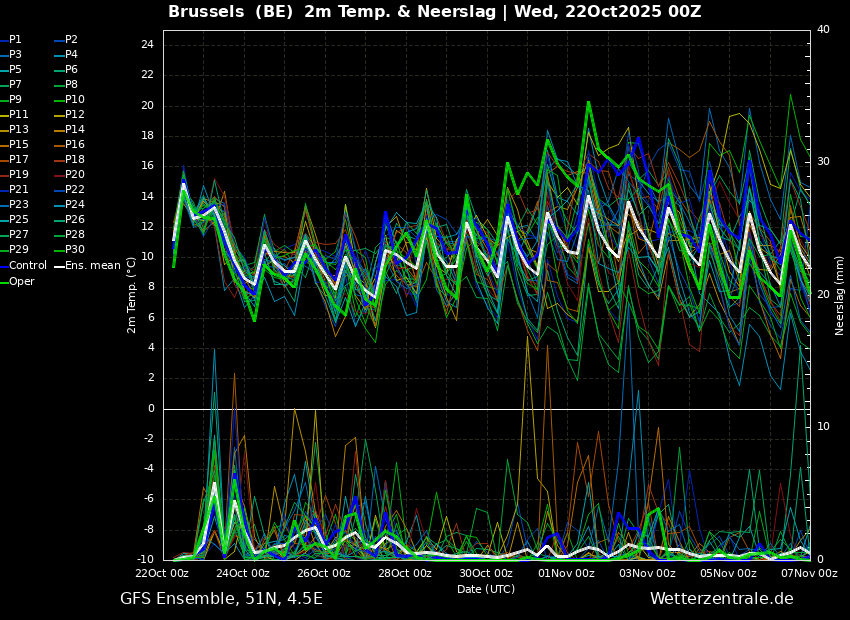Select the Ens. mean legend entry
This screenshot has width=850, height=620.
point(92,266)
